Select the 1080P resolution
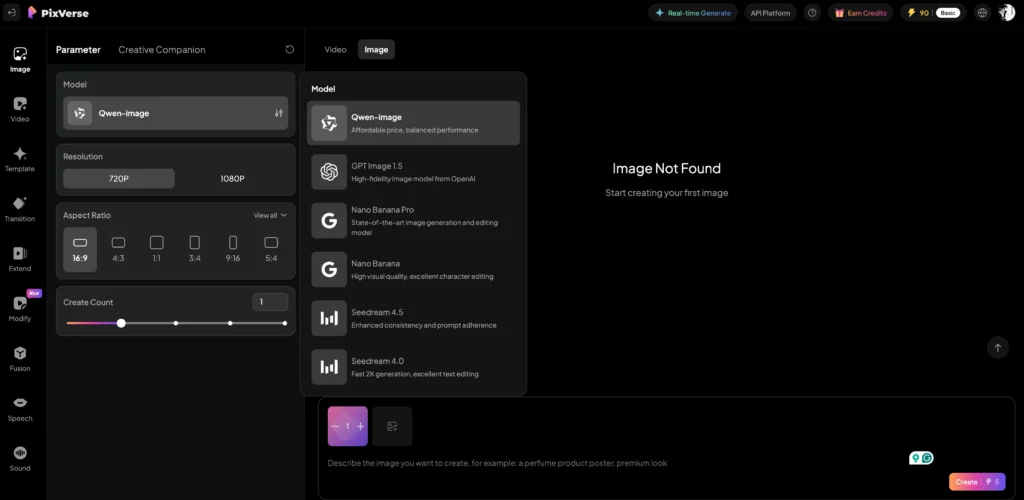The image size is (1024, 500). pos(232,178)
